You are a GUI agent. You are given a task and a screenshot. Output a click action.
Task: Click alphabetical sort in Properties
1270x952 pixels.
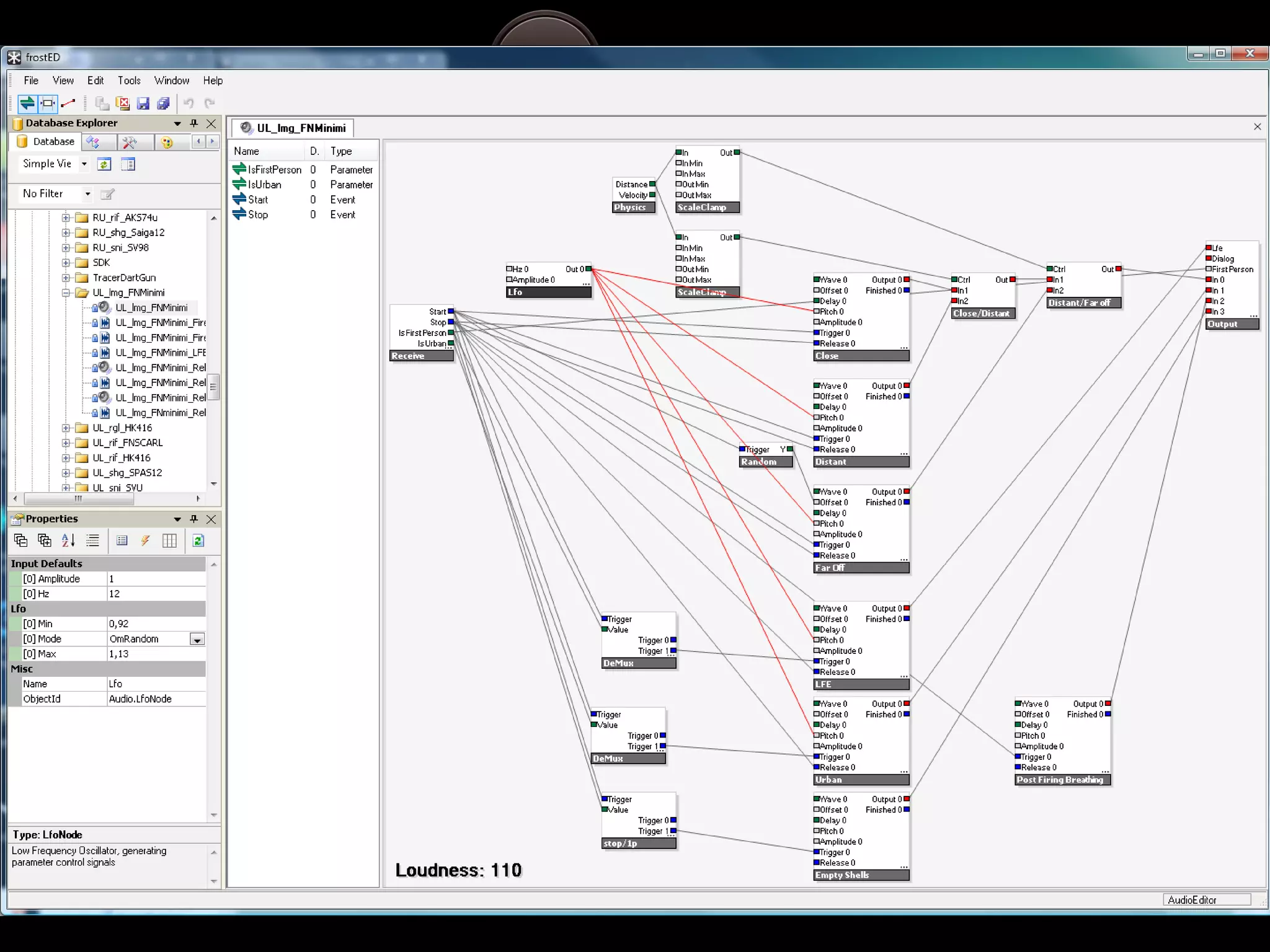[68, 540]
